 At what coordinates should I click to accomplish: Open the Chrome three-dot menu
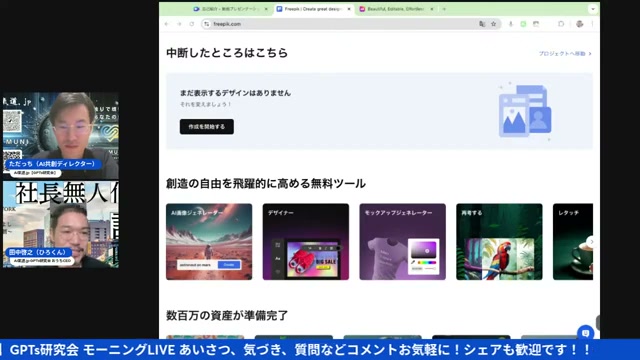tap(592, 24)
